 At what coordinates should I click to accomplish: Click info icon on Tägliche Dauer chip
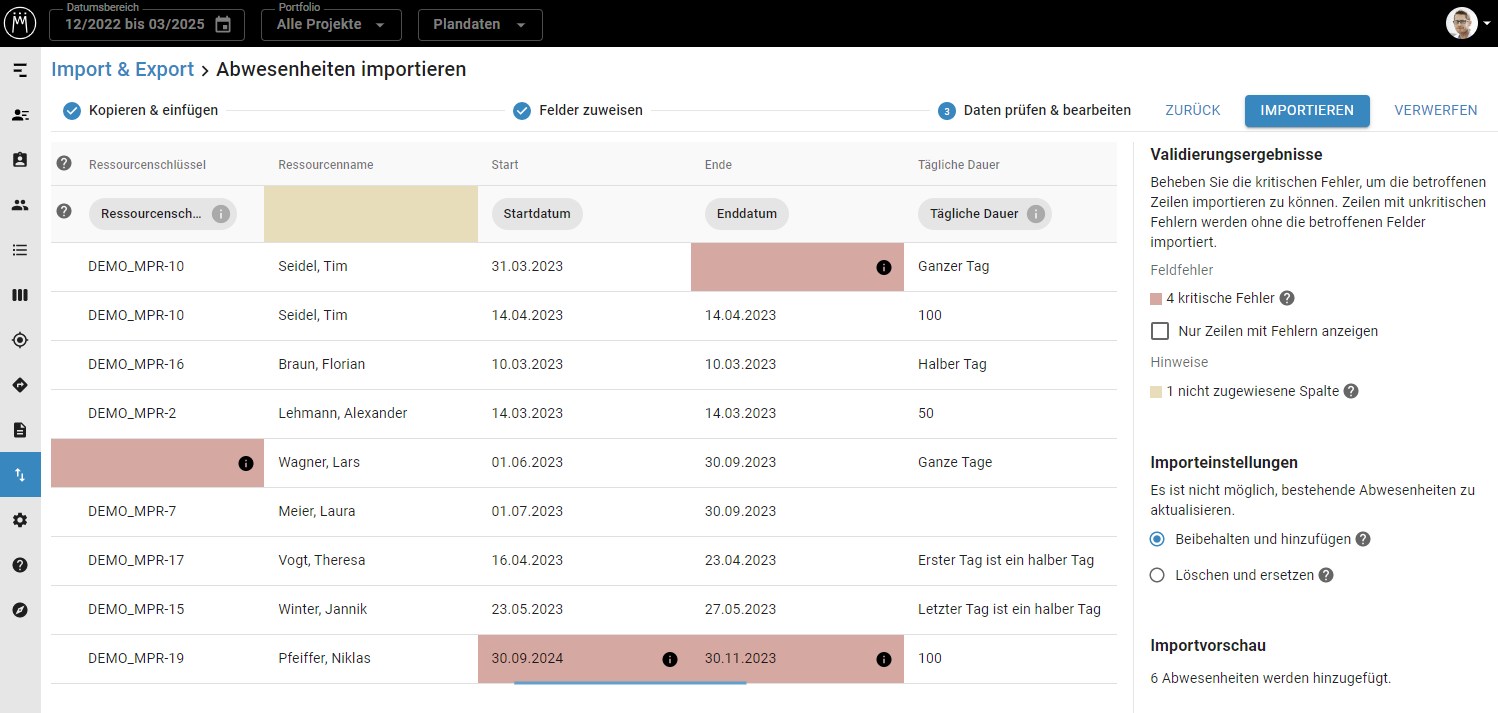[1036, 214]
